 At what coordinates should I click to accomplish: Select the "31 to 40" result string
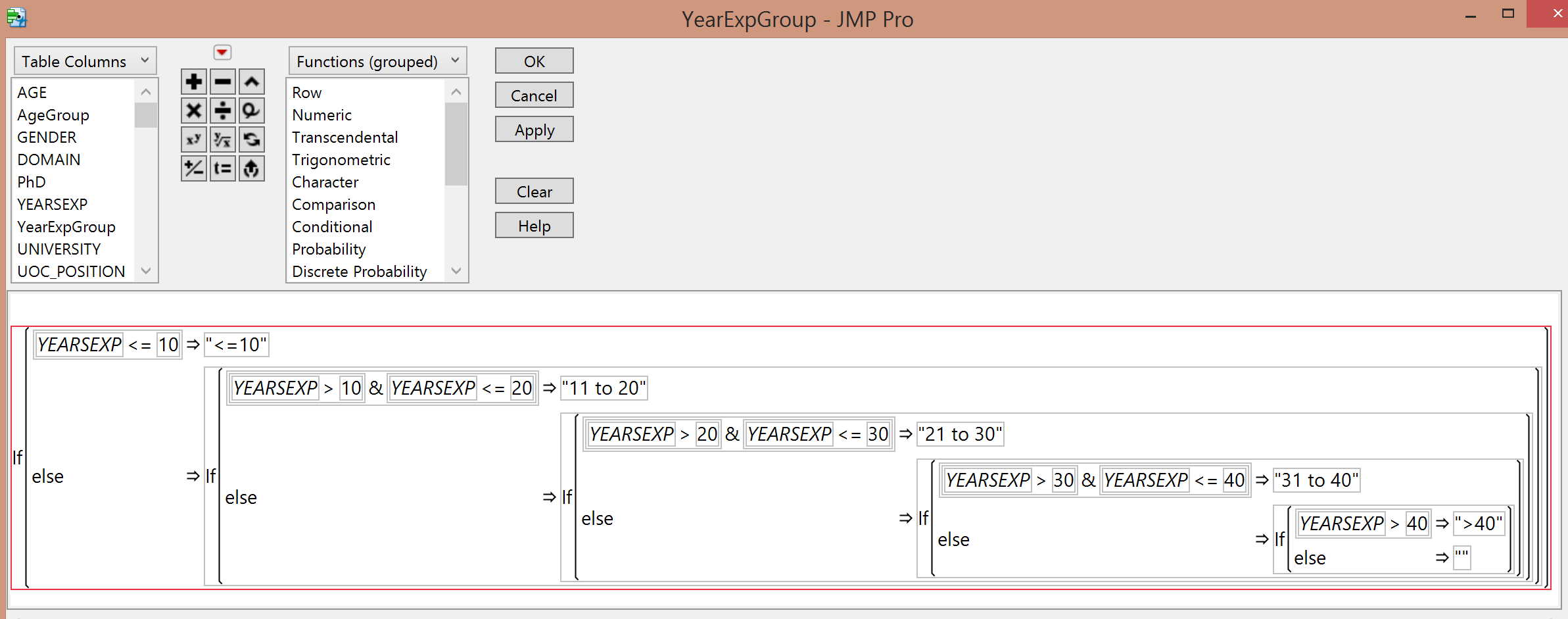point(1317,480)
